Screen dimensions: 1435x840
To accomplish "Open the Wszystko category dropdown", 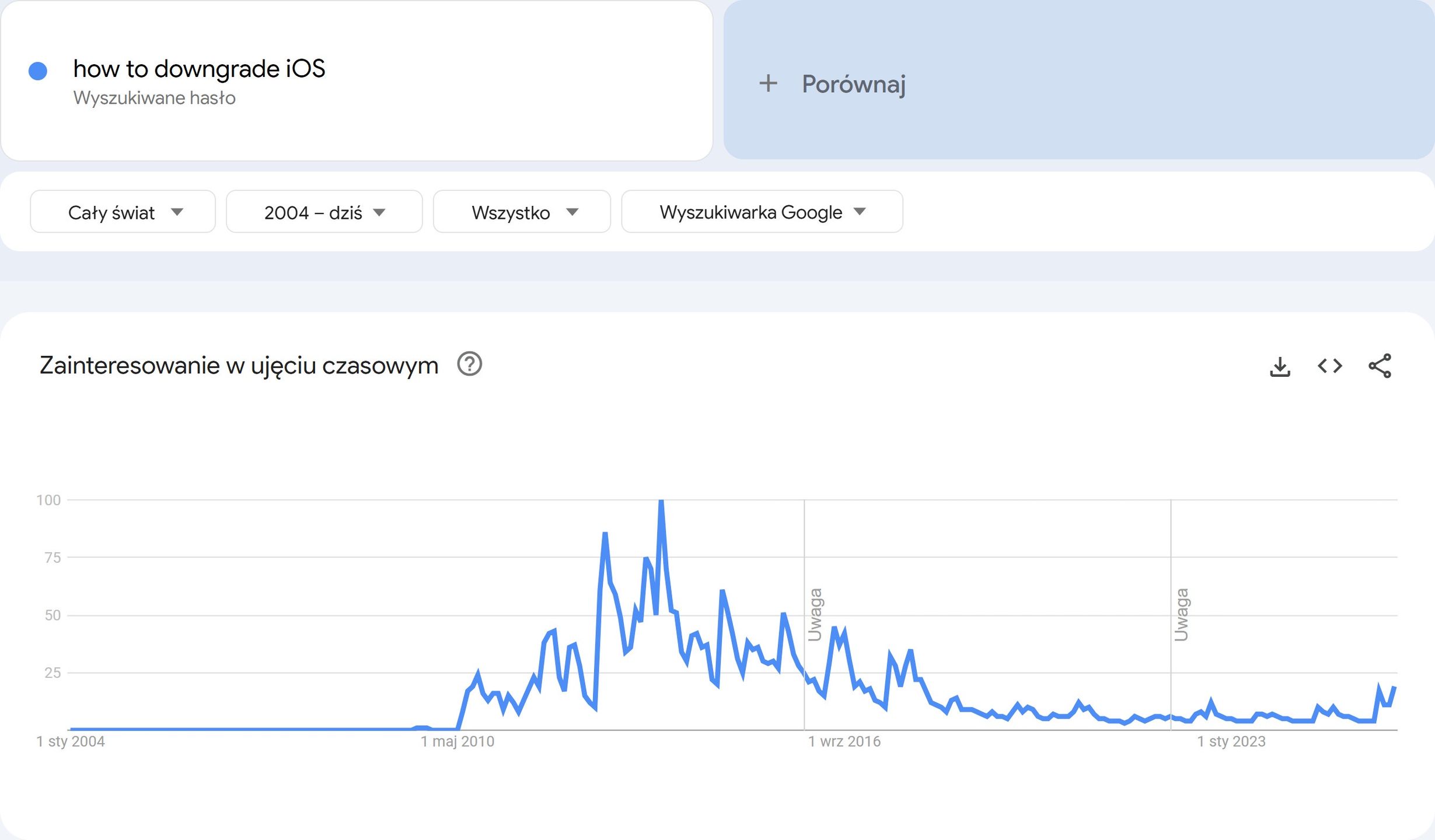I will click(x=522, y=212).
